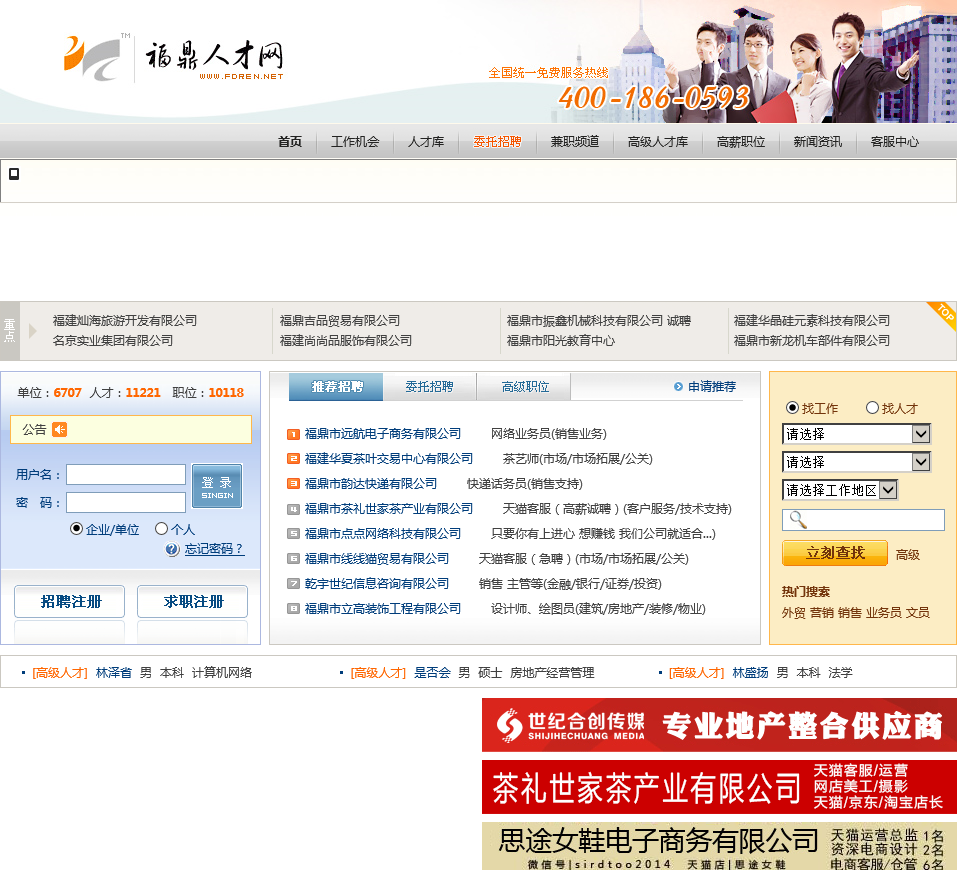
Task: Click rank 4 badge for 福鼎市茶礼世家
Action: click(293, 509)
